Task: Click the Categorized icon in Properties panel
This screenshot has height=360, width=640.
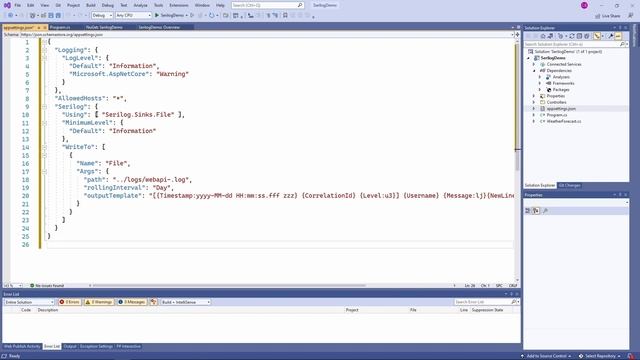Action: pyautogui.click(x=527, y=211)
